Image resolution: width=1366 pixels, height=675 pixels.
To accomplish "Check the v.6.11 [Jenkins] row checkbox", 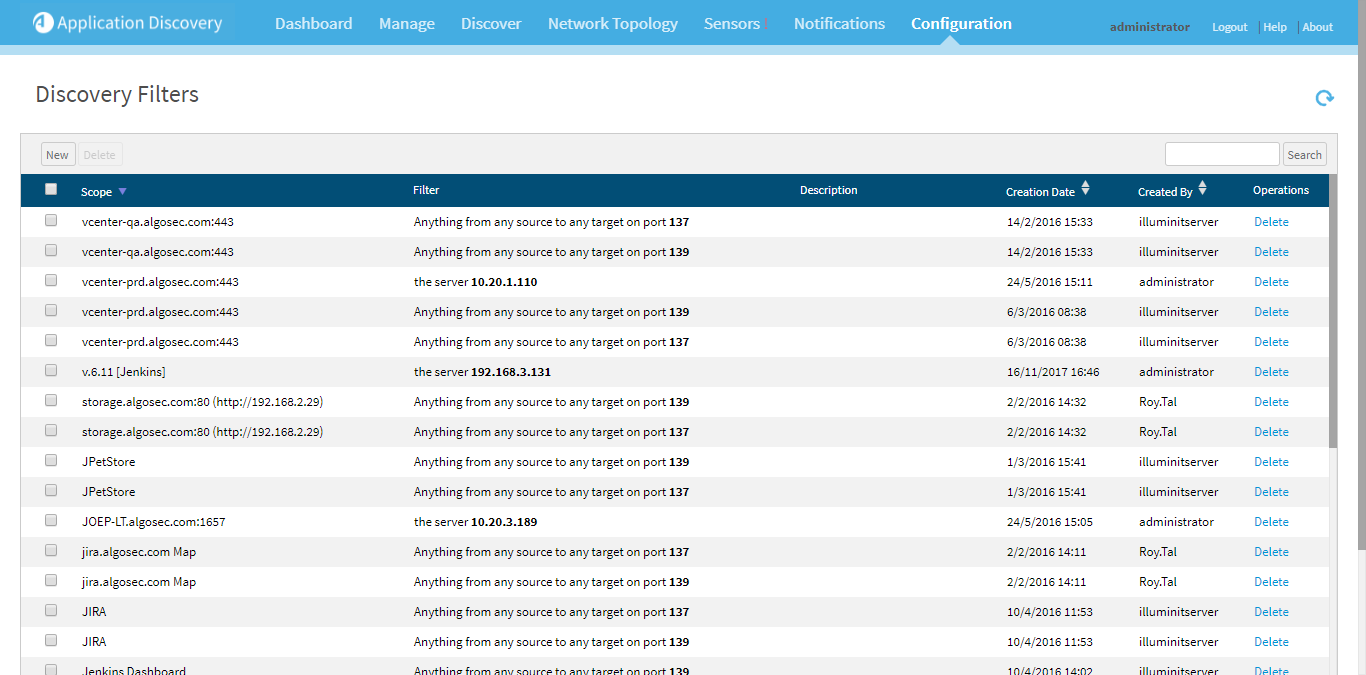I will 51,370.
